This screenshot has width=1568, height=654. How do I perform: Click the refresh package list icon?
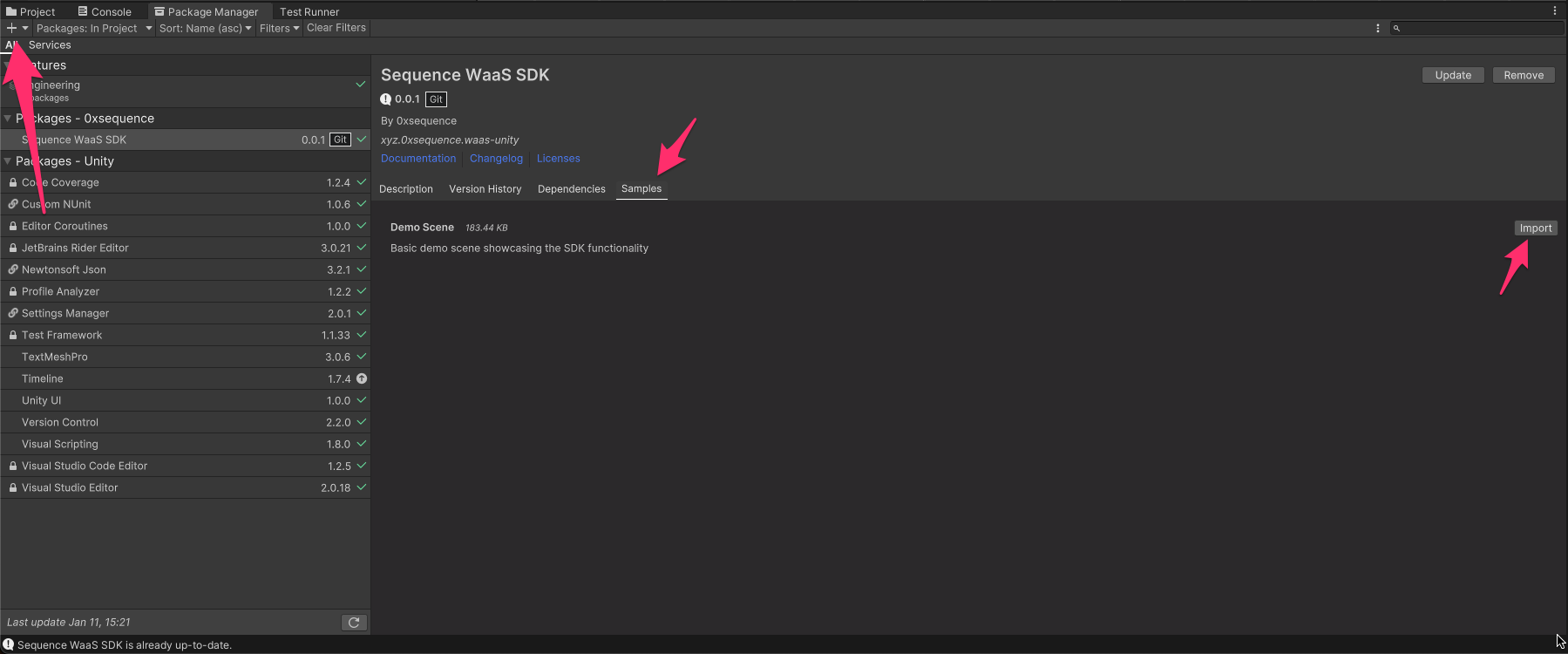[x=354, y=623]
